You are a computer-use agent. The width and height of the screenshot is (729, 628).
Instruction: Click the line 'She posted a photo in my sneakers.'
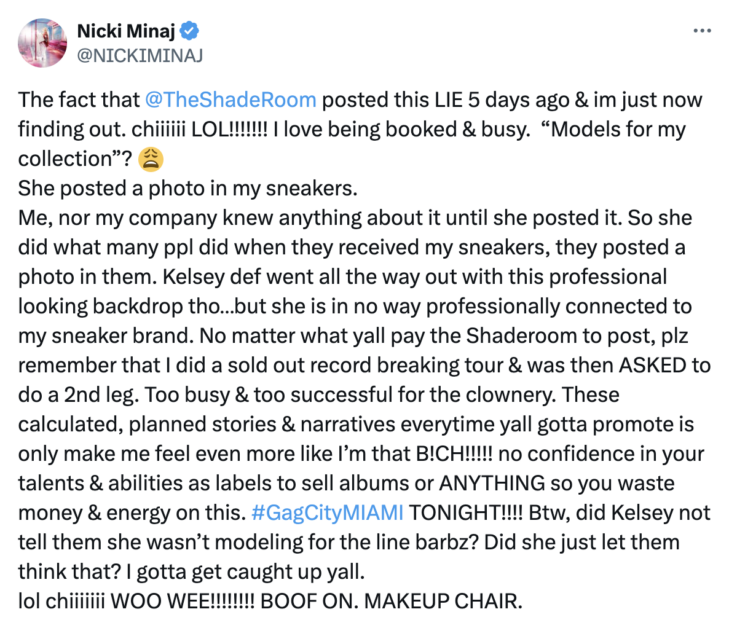click(x=188, y=189)
